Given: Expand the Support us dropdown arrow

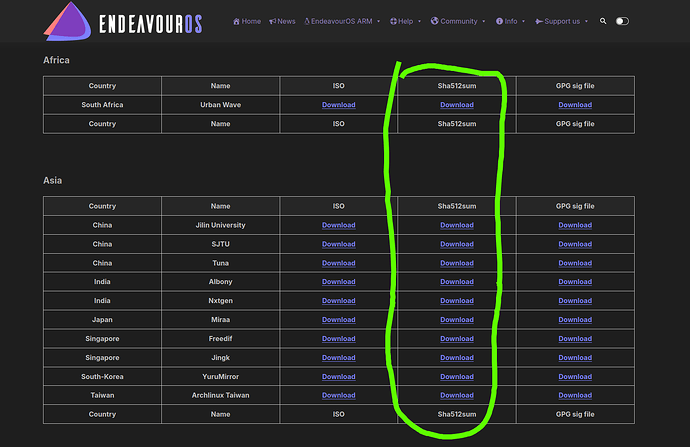Looking at the screenshot, I should pos(586,21).
